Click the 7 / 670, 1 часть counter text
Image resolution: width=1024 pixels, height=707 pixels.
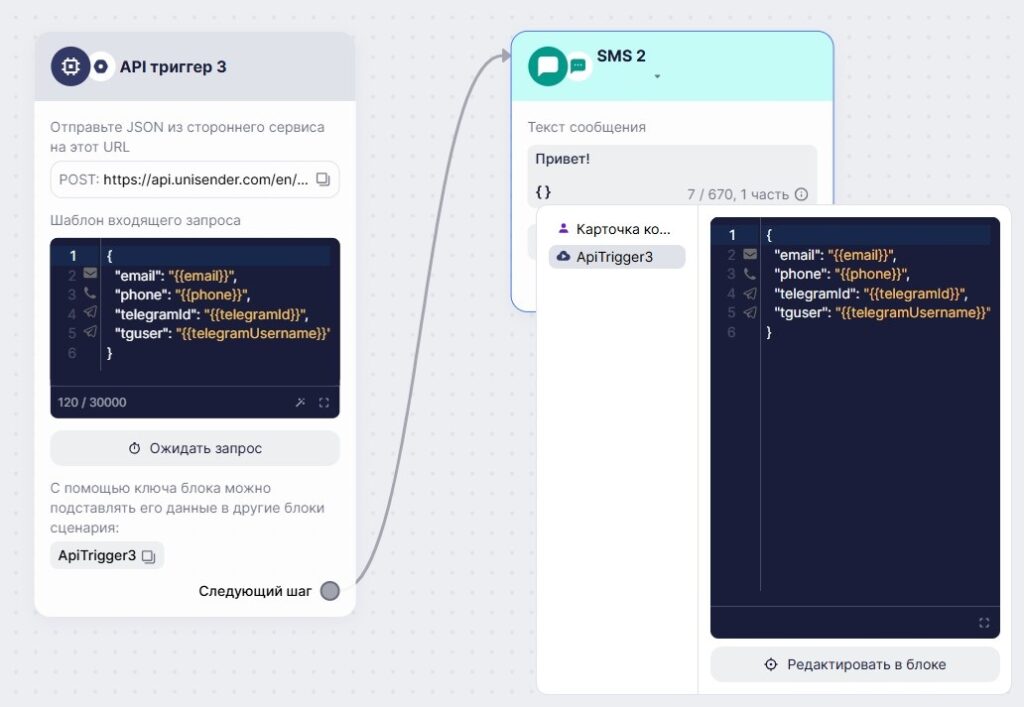(738, 195)
